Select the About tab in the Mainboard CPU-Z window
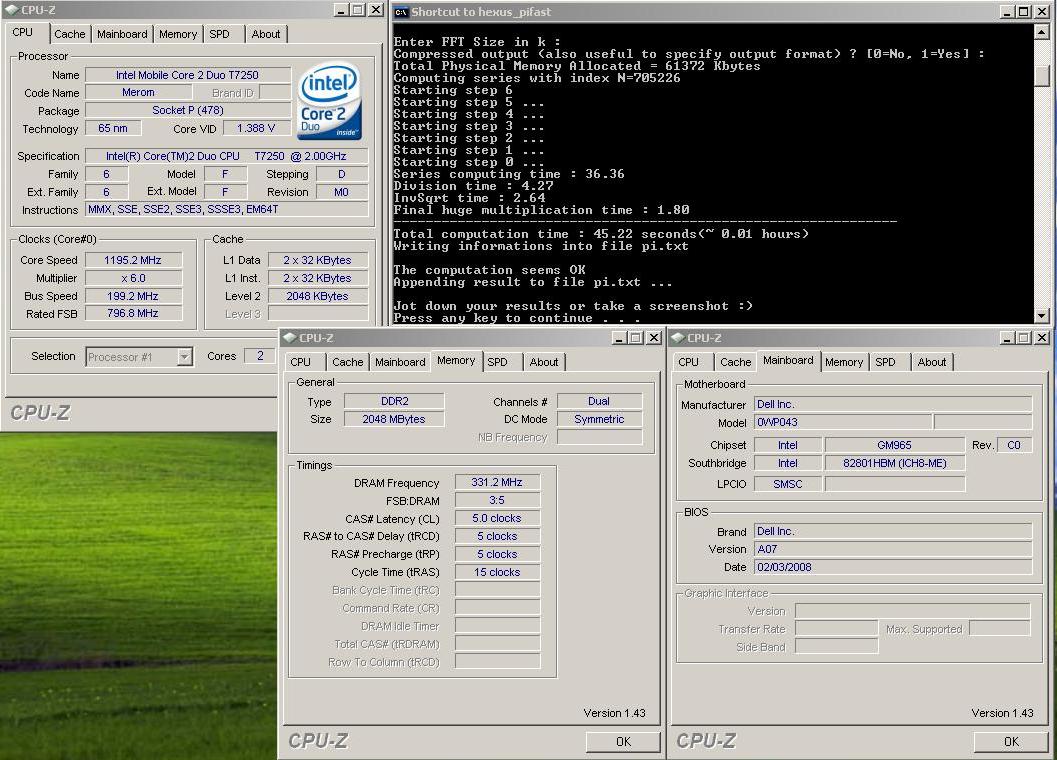The width and height of the screenshot is (1057, 760). click(x=932, y=361)
